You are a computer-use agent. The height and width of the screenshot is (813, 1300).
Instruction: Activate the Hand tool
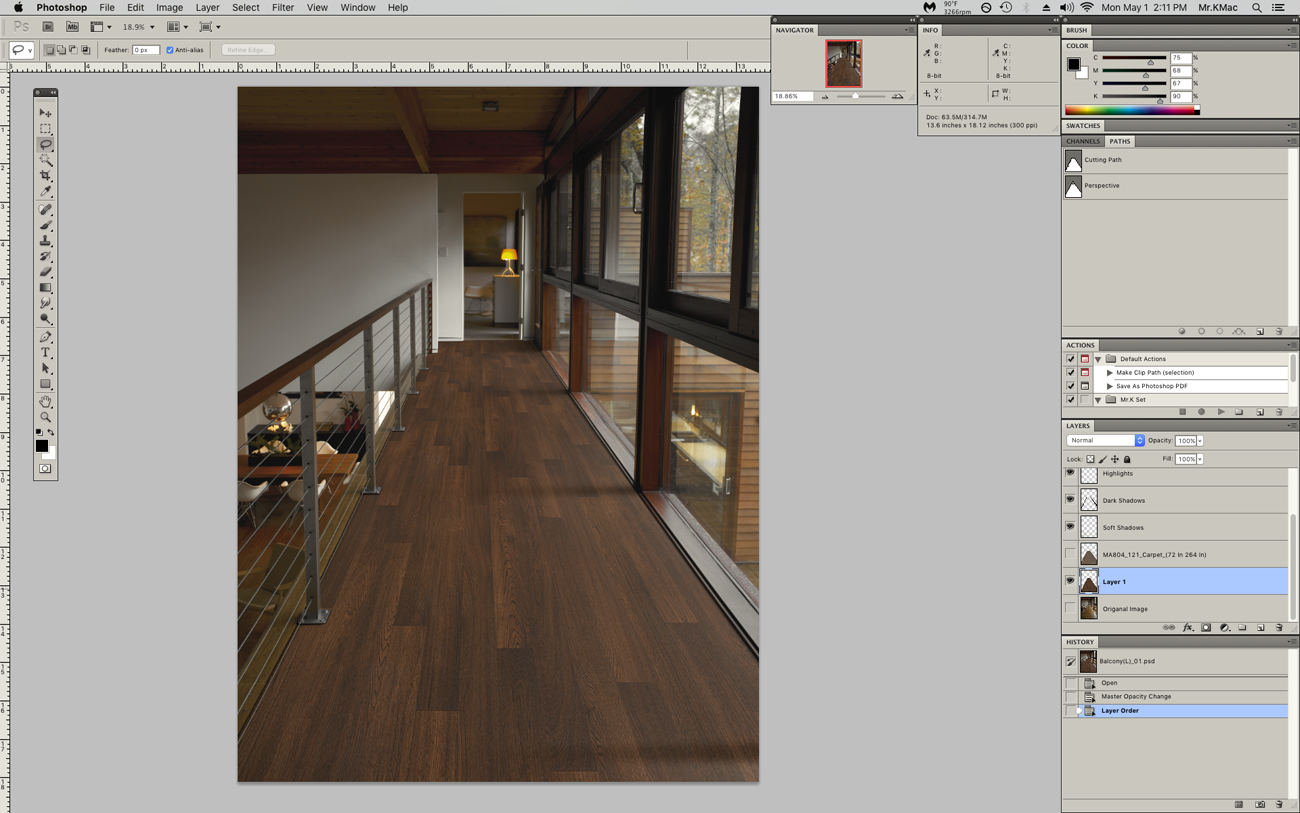tap(45, 401)
